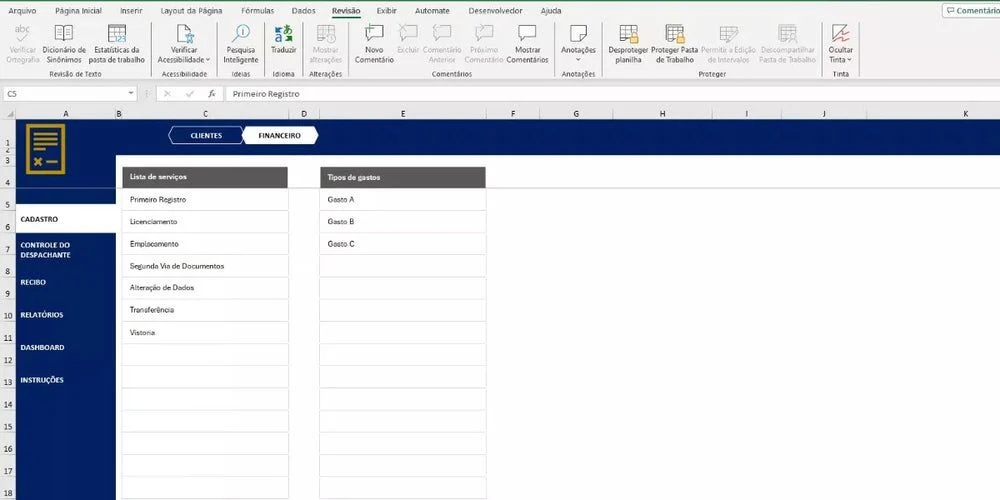Open the Fórmulas tab
The height and width of the screenshot is (500, 1000).
pos(258,11)
